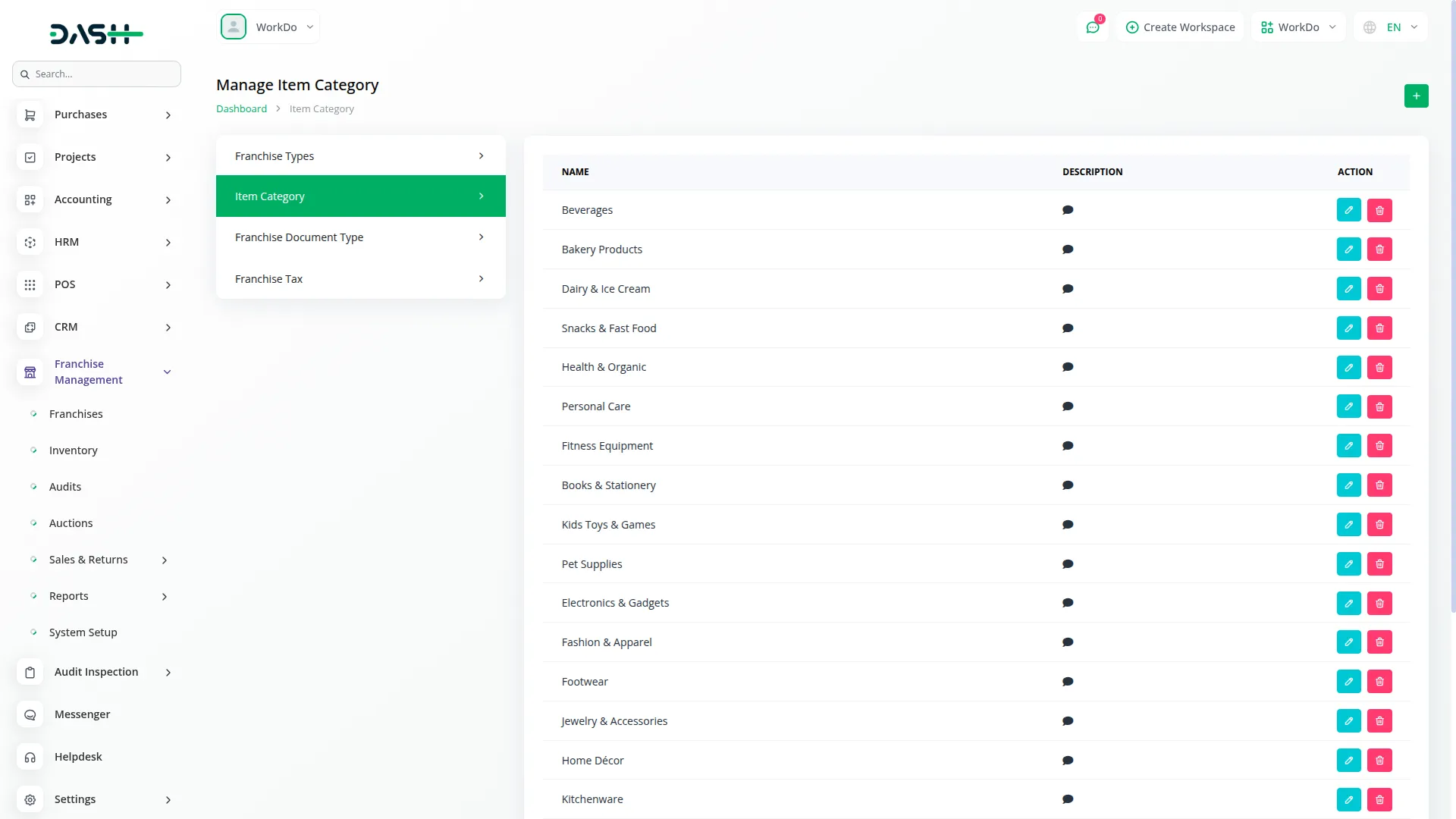Go to Dashboard breadcrumb link
Screen dimensions: 1456x819
tap(241, 109)
